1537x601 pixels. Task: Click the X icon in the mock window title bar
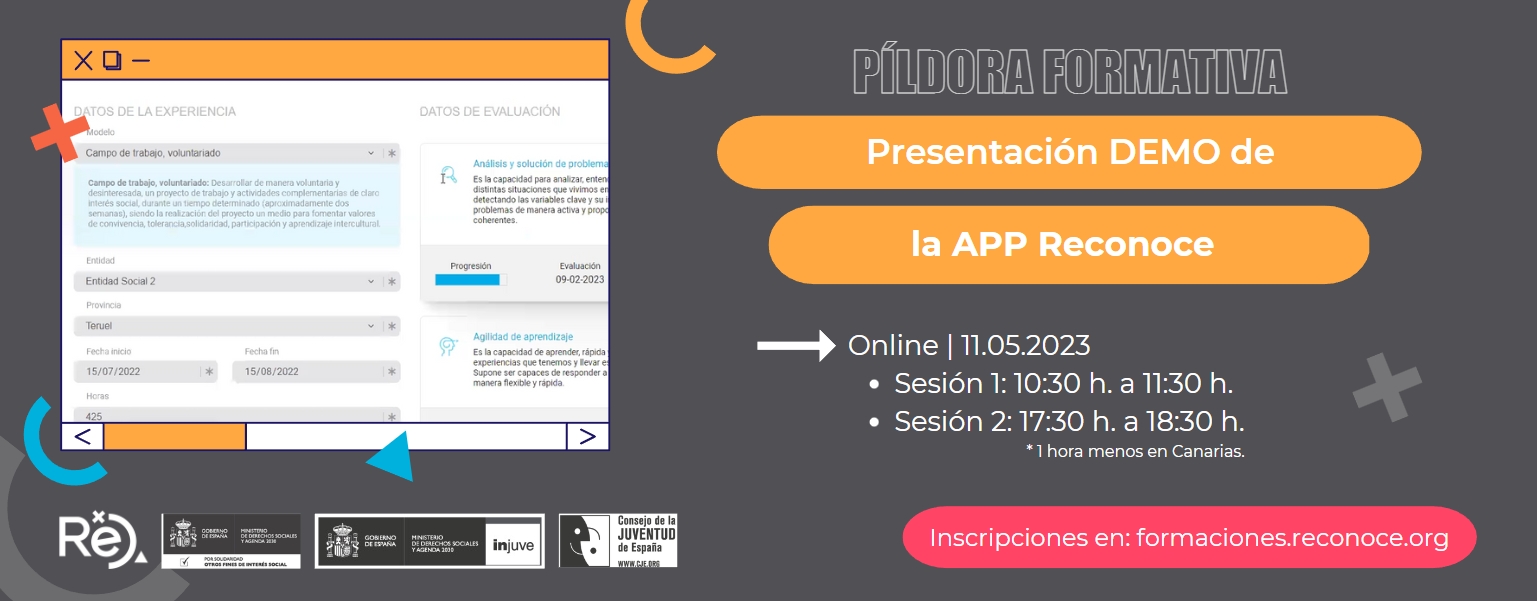click(x=83, y=61)
